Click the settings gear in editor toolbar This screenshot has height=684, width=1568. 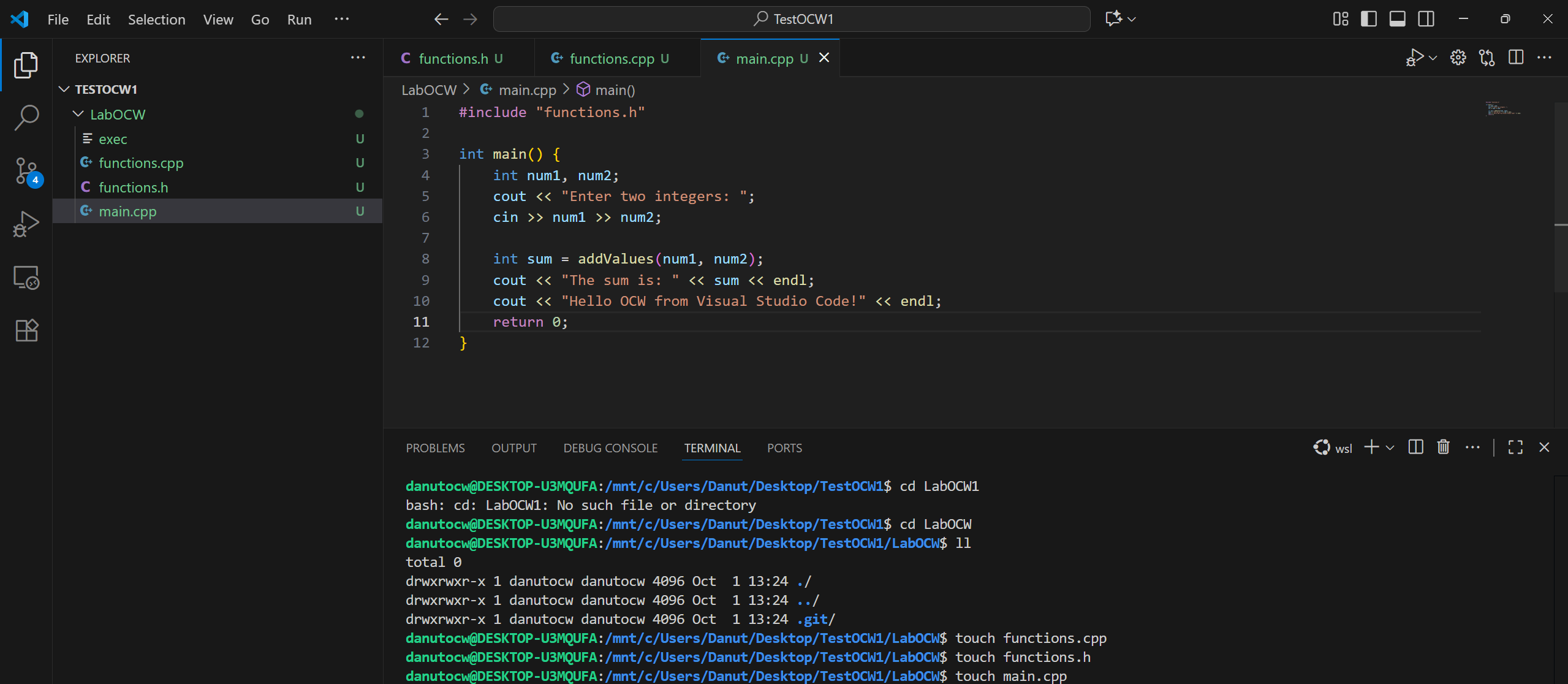pyautogui.click(x=1458, y=58)
